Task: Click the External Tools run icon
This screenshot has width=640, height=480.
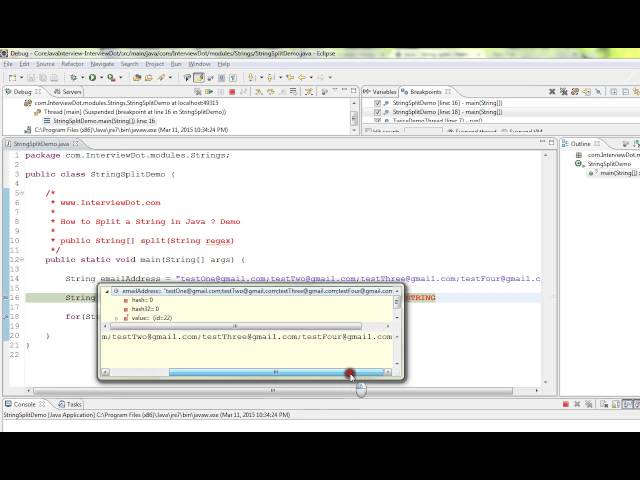Action: click(112, 77)
